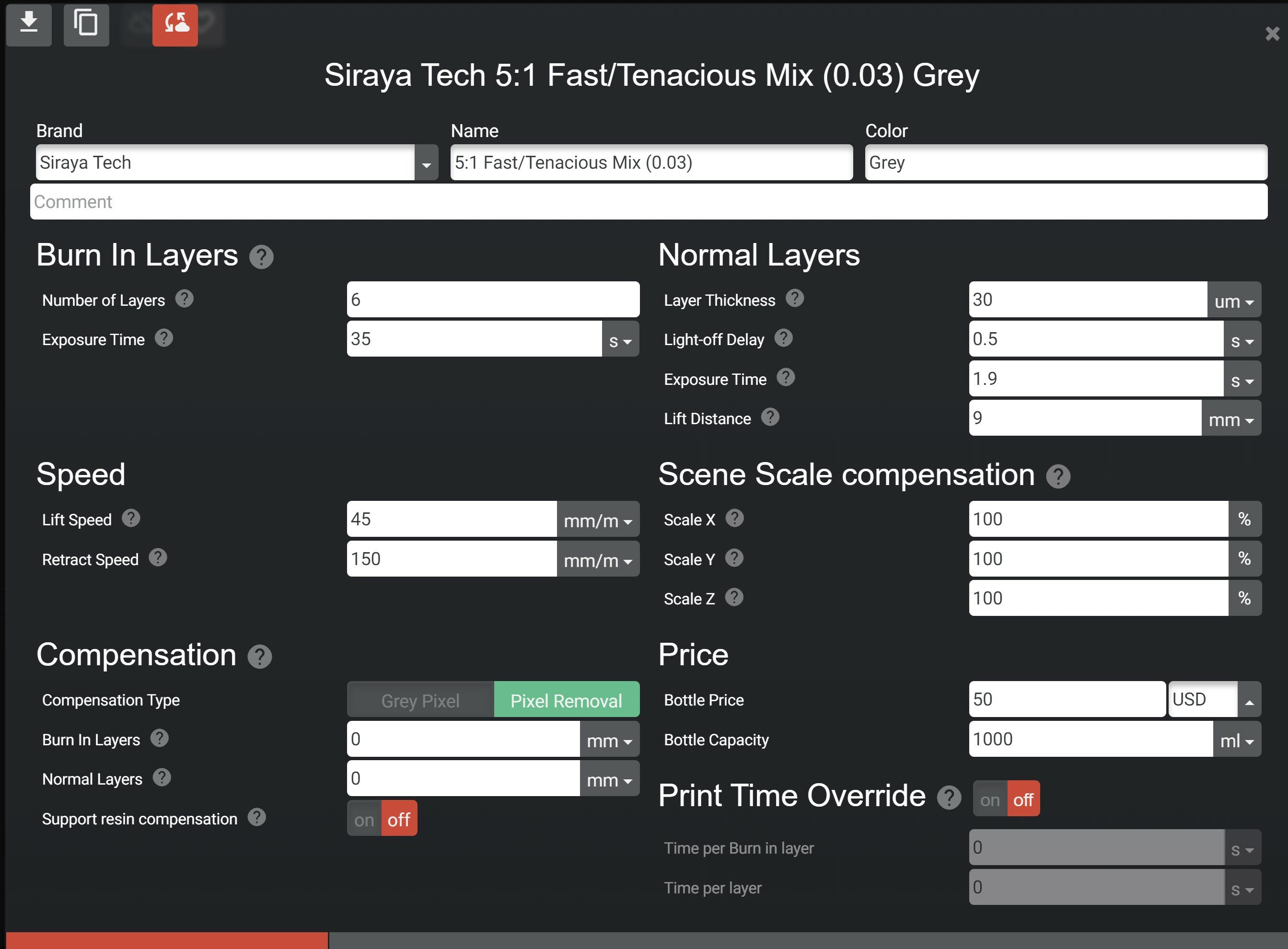This screenshot has height=949, width=1288.
Task: Open help for Scene Scale compensation
Action: (x=1057, y=476)
